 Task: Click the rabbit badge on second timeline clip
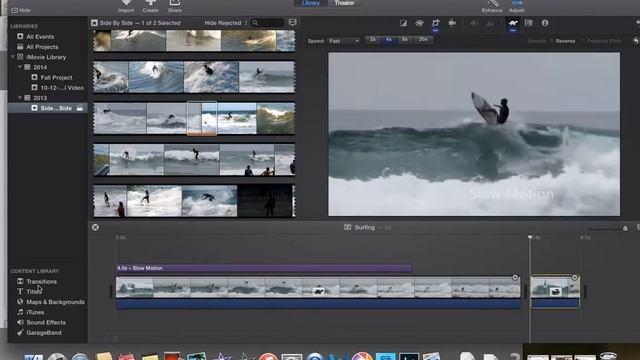pyautogui.click(x=555, y=291)
